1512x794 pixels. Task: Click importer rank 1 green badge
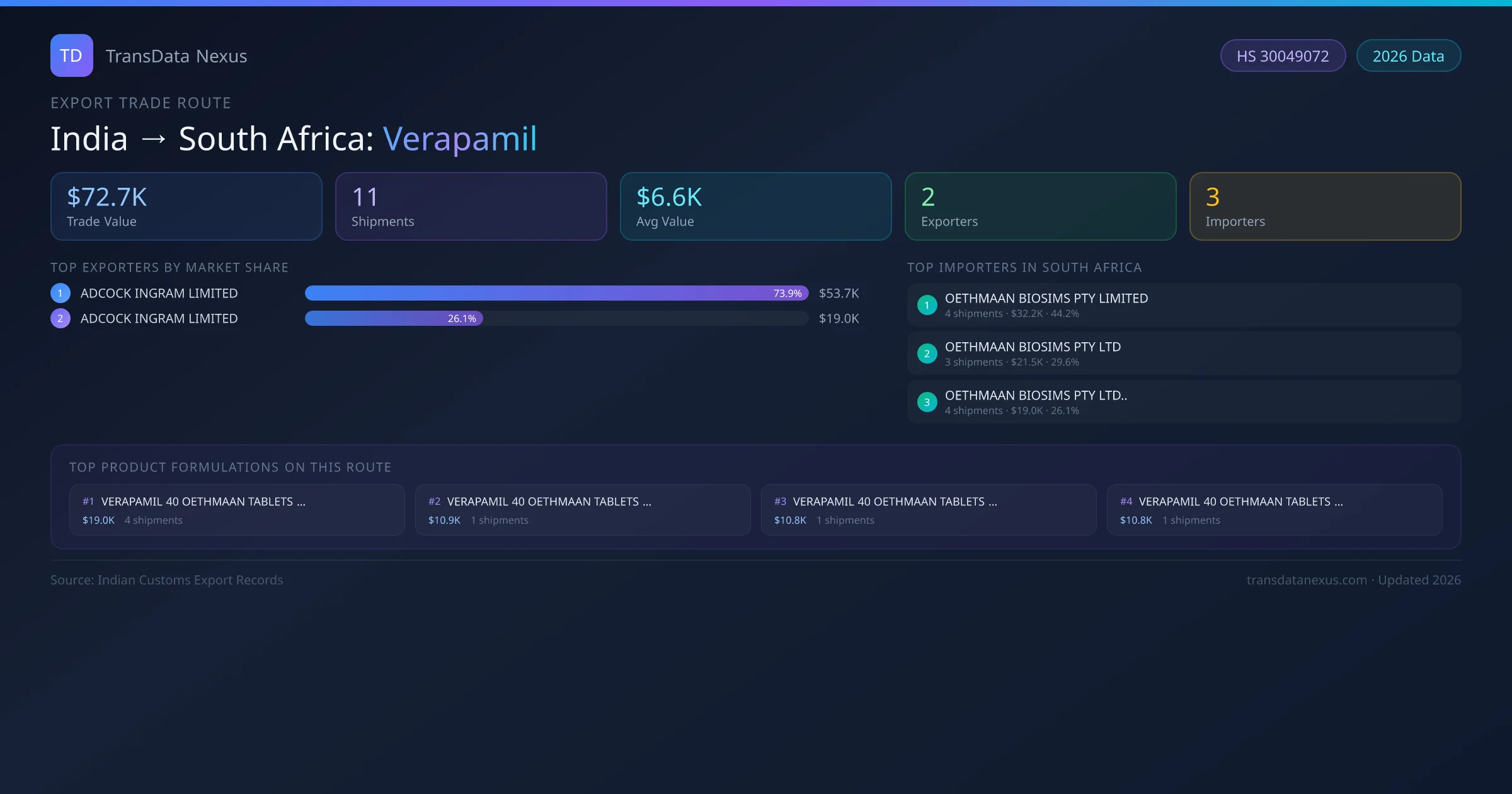pyautogui.click(x=927, y=305)
